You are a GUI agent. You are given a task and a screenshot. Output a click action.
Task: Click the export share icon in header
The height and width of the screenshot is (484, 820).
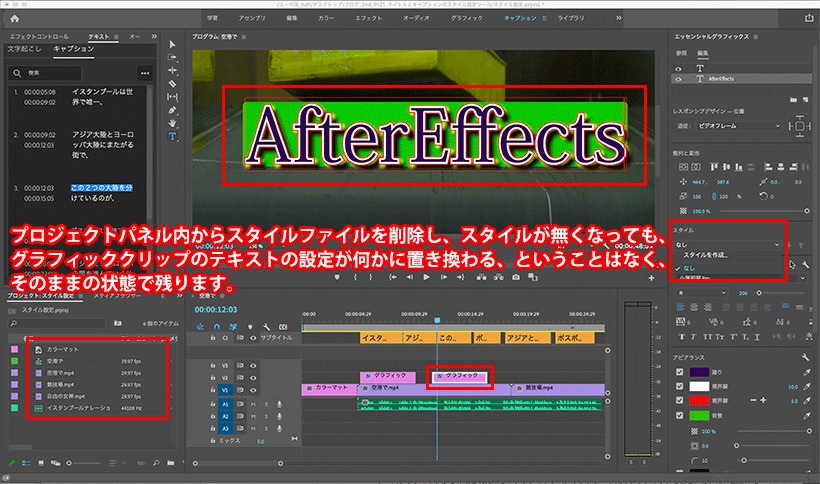[808, 18]
